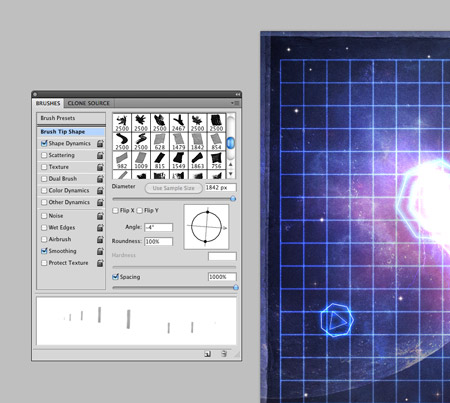Click the Spacing percentage field
The width and height of the screenshot is (450, 403).
coord(222,277)
